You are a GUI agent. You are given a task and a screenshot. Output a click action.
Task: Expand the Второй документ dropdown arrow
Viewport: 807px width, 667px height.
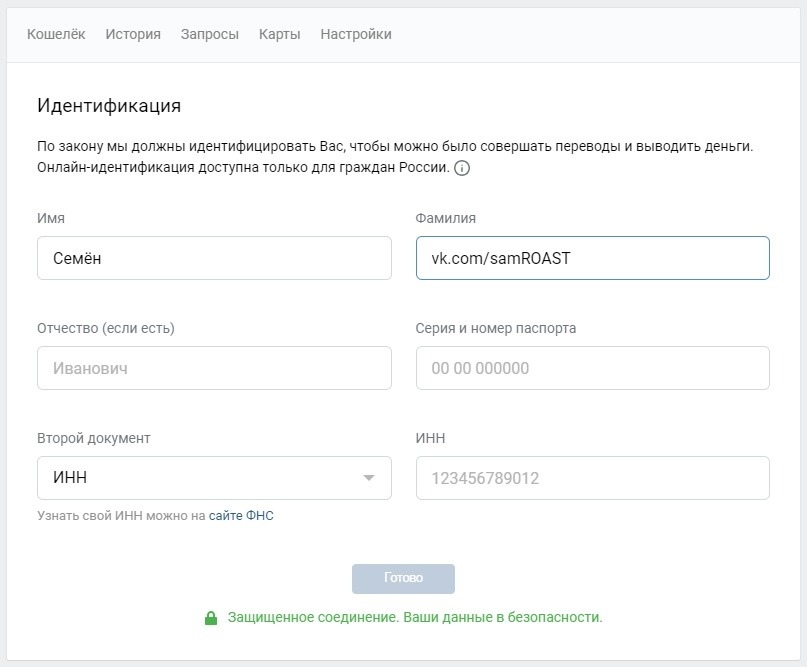369,478
